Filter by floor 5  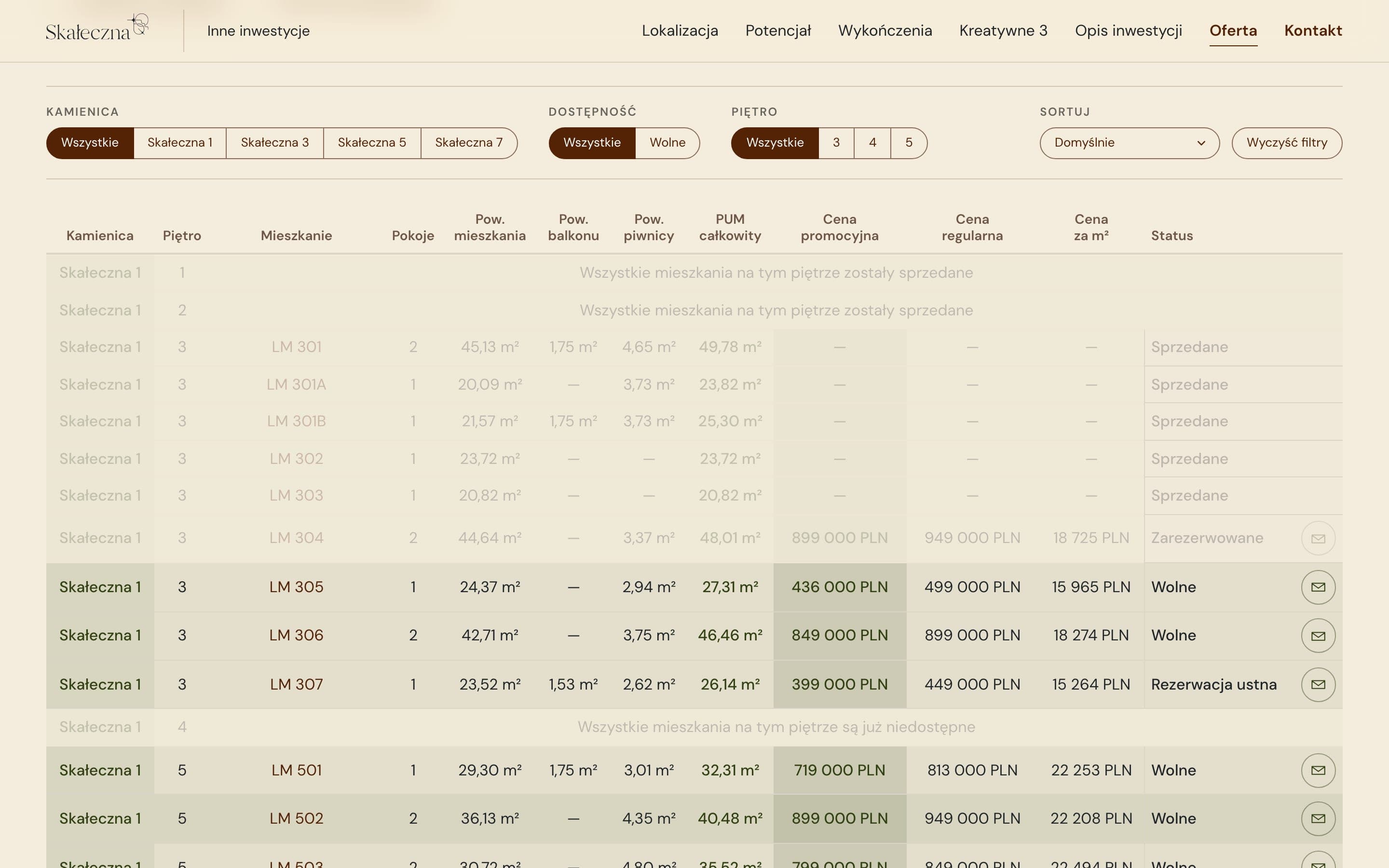click(x=909, y=142)
